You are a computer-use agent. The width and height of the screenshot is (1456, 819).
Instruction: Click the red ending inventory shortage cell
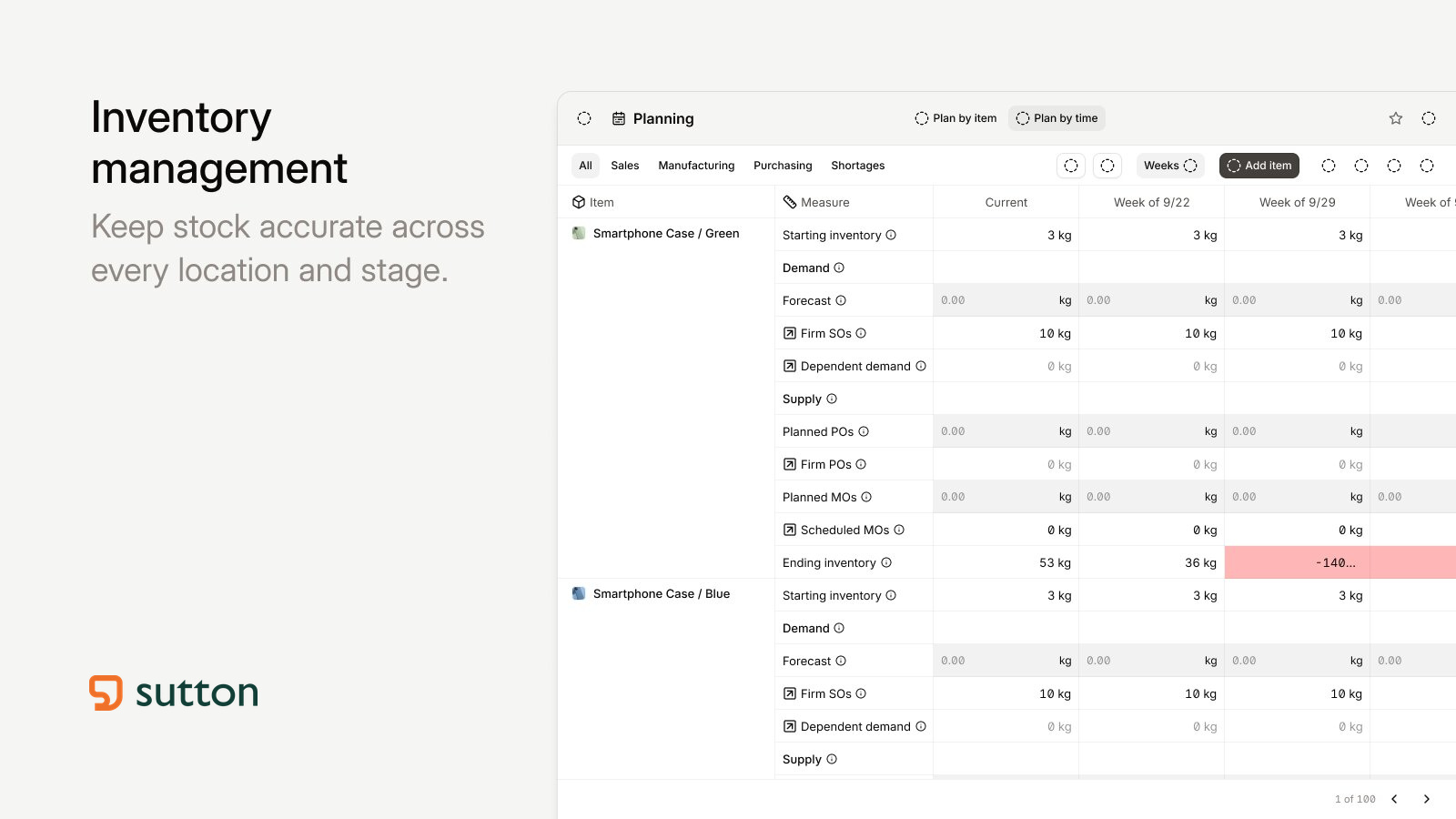pos(1297,562)
